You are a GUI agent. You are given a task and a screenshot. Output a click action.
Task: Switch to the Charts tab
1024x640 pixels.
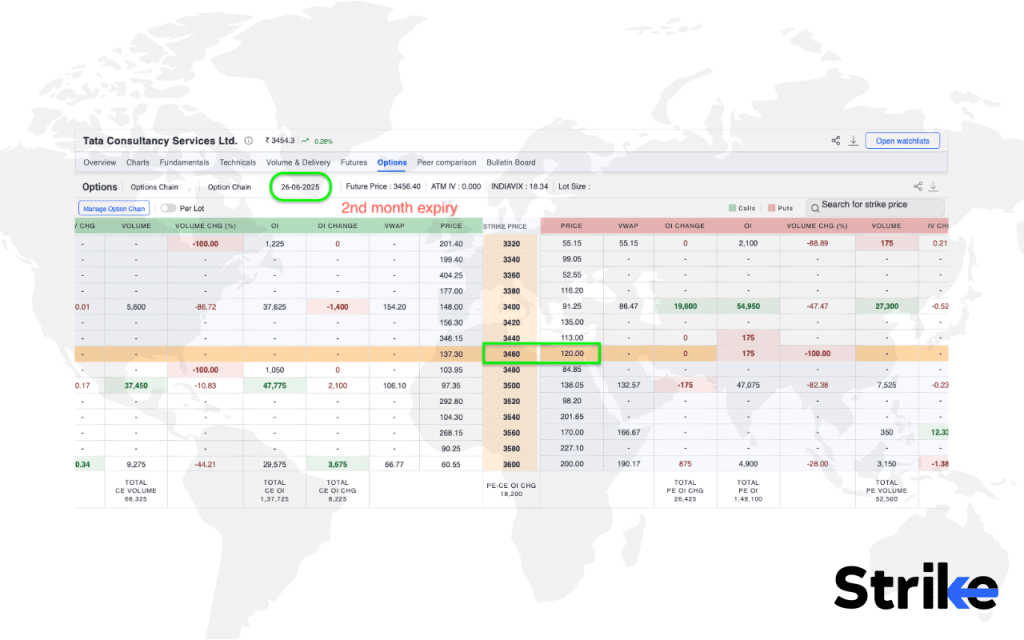point(138,163)
